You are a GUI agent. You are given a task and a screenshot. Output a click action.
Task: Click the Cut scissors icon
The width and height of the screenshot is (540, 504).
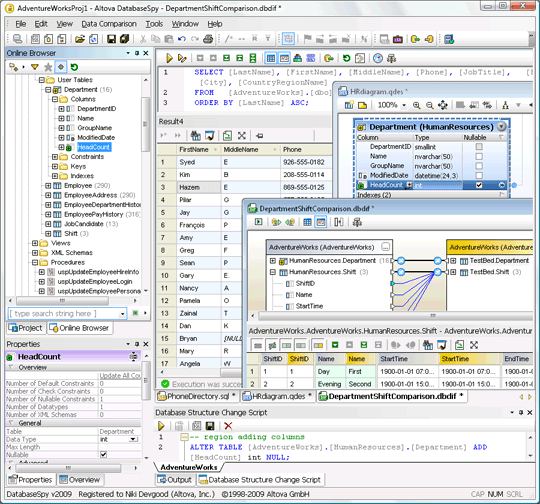pos(143,39)
